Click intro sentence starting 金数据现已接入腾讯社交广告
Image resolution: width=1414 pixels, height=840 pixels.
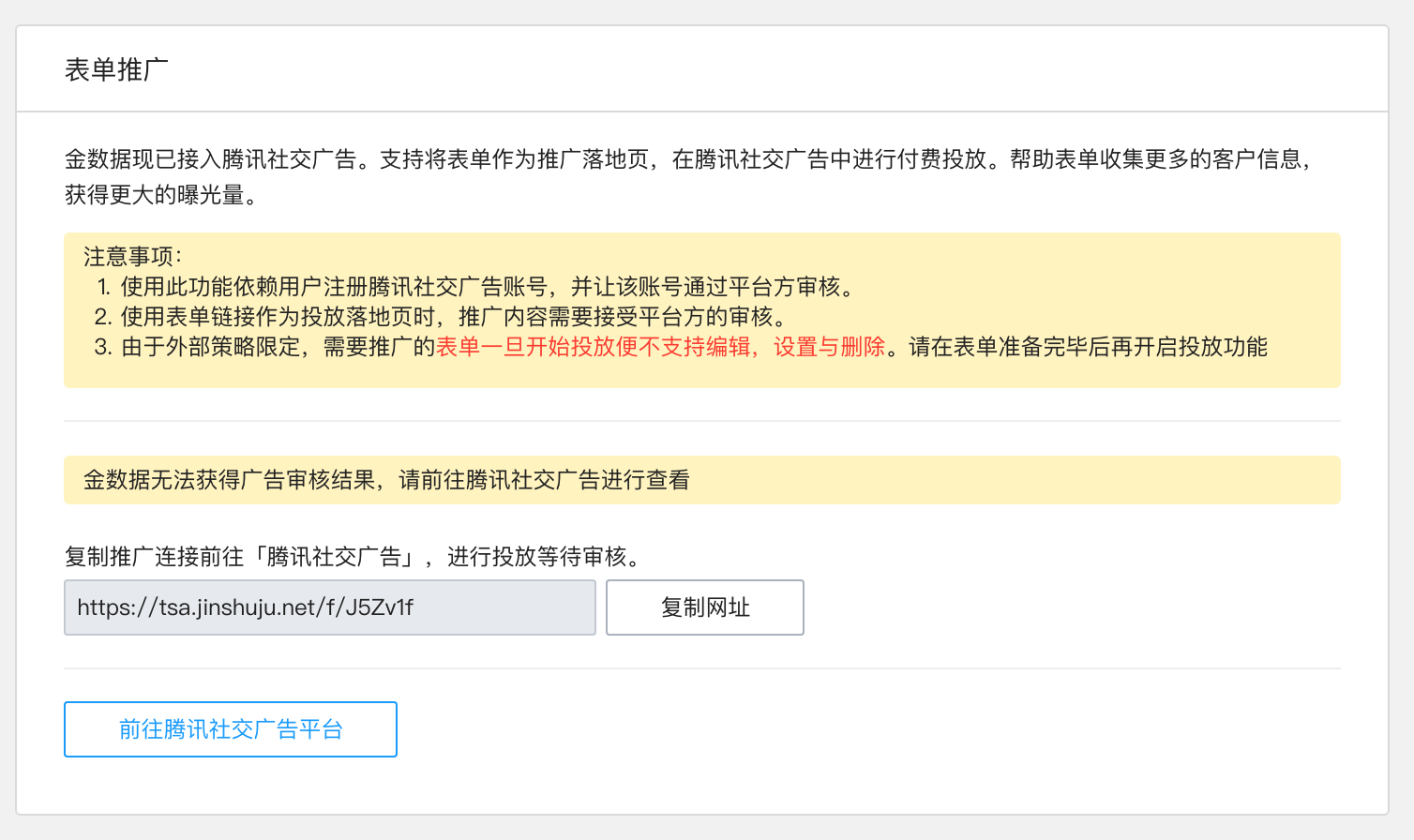tap(211, 159)
